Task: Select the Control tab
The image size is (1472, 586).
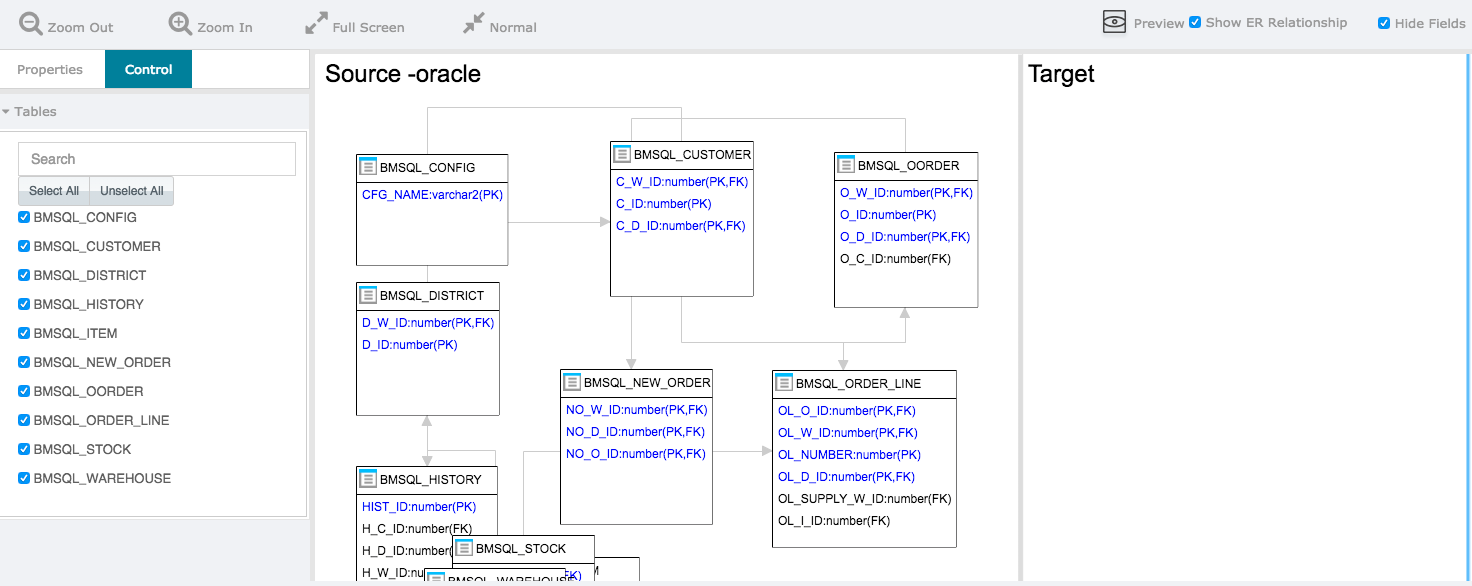Action: (x=149, y=69)
